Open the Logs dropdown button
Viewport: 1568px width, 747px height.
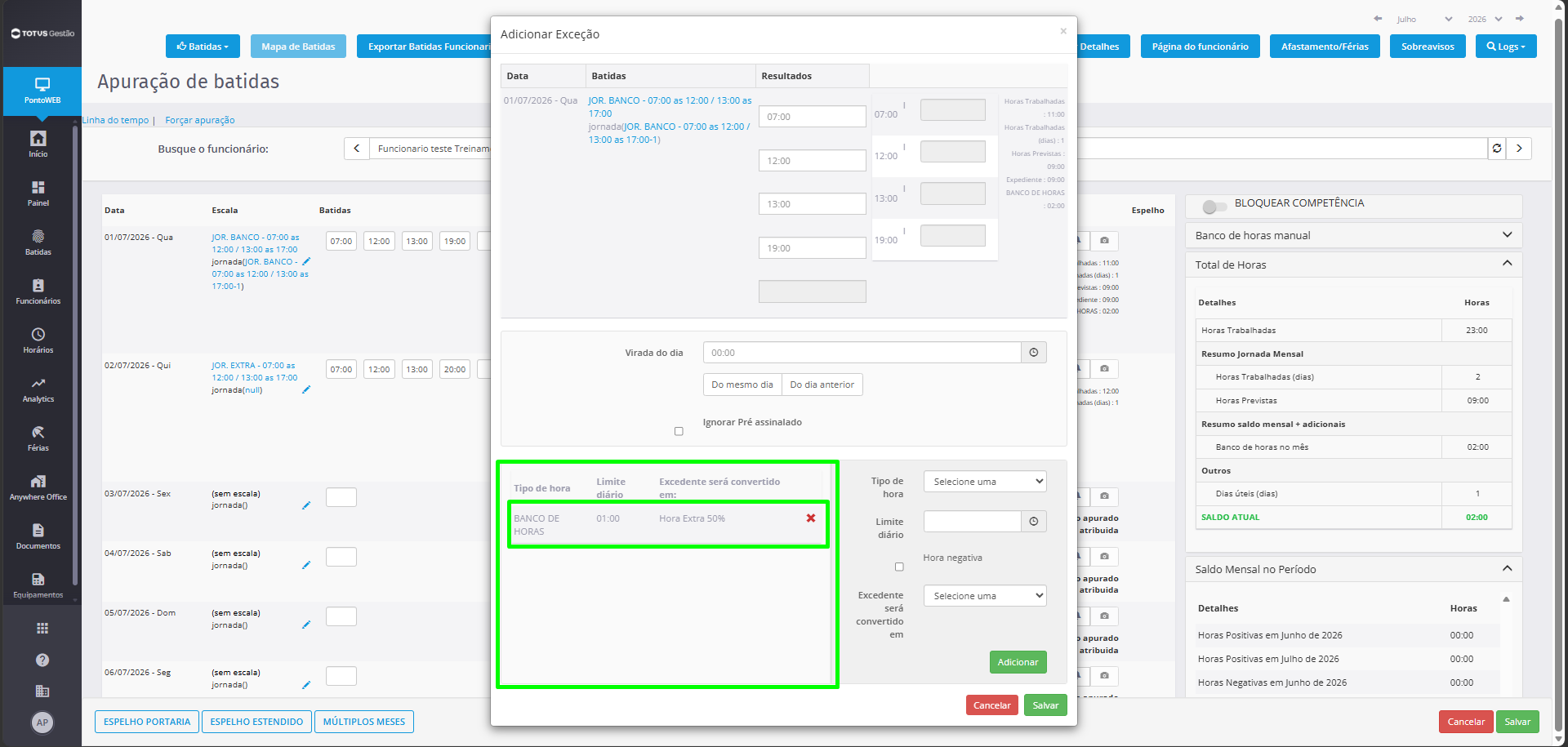click(1506, 47)
